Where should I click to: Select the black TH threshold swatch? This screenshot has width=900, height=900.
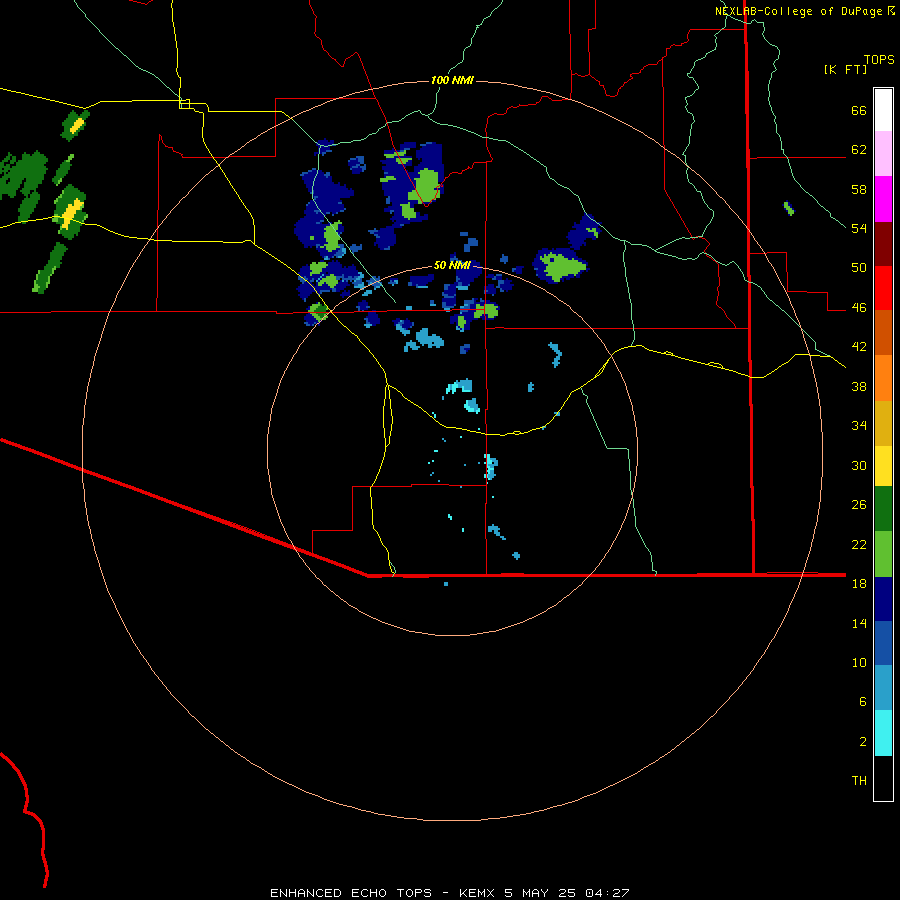(883, 778)
